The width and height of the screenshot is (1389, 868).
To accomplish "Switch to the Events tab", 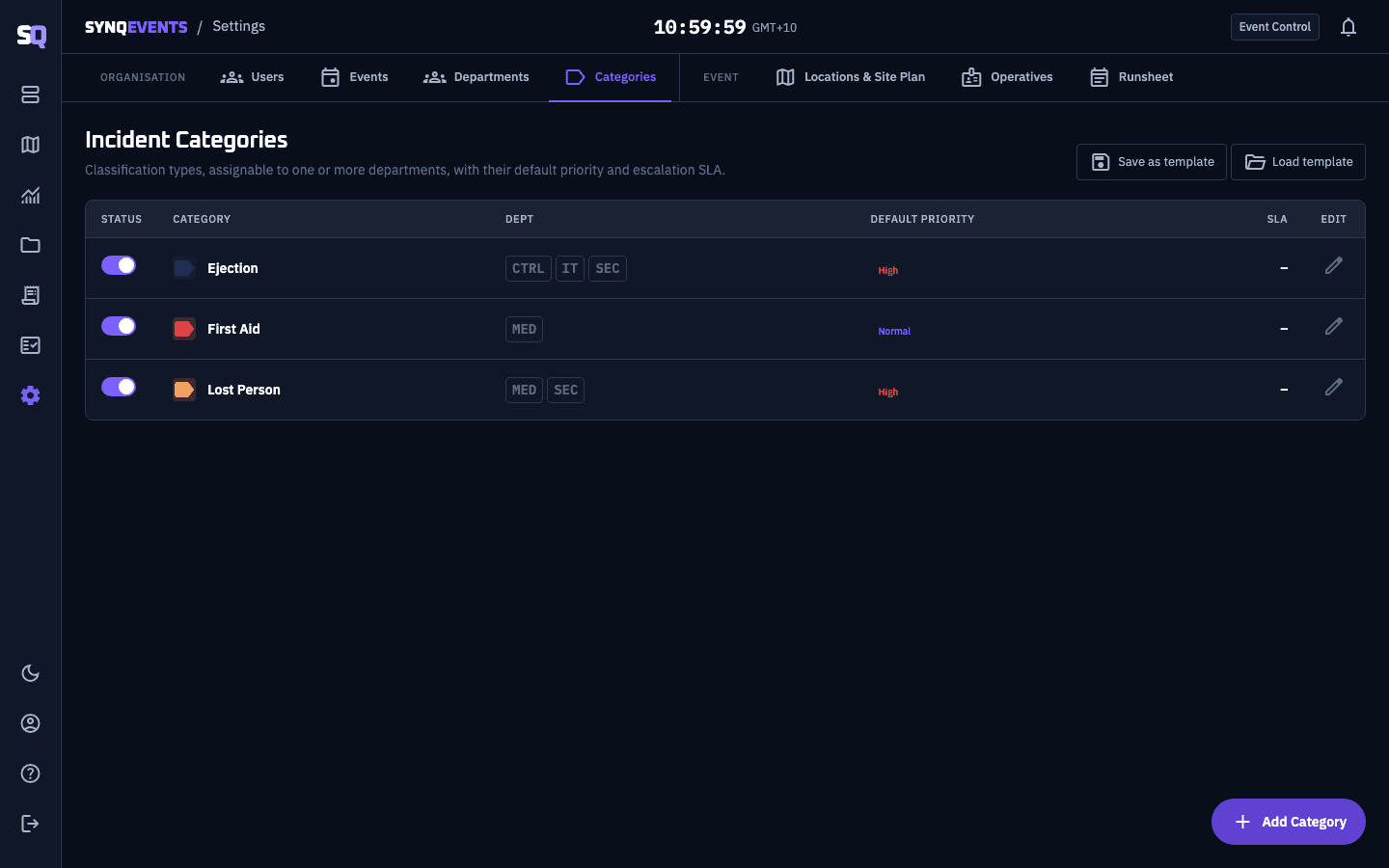I will (355, 77).
